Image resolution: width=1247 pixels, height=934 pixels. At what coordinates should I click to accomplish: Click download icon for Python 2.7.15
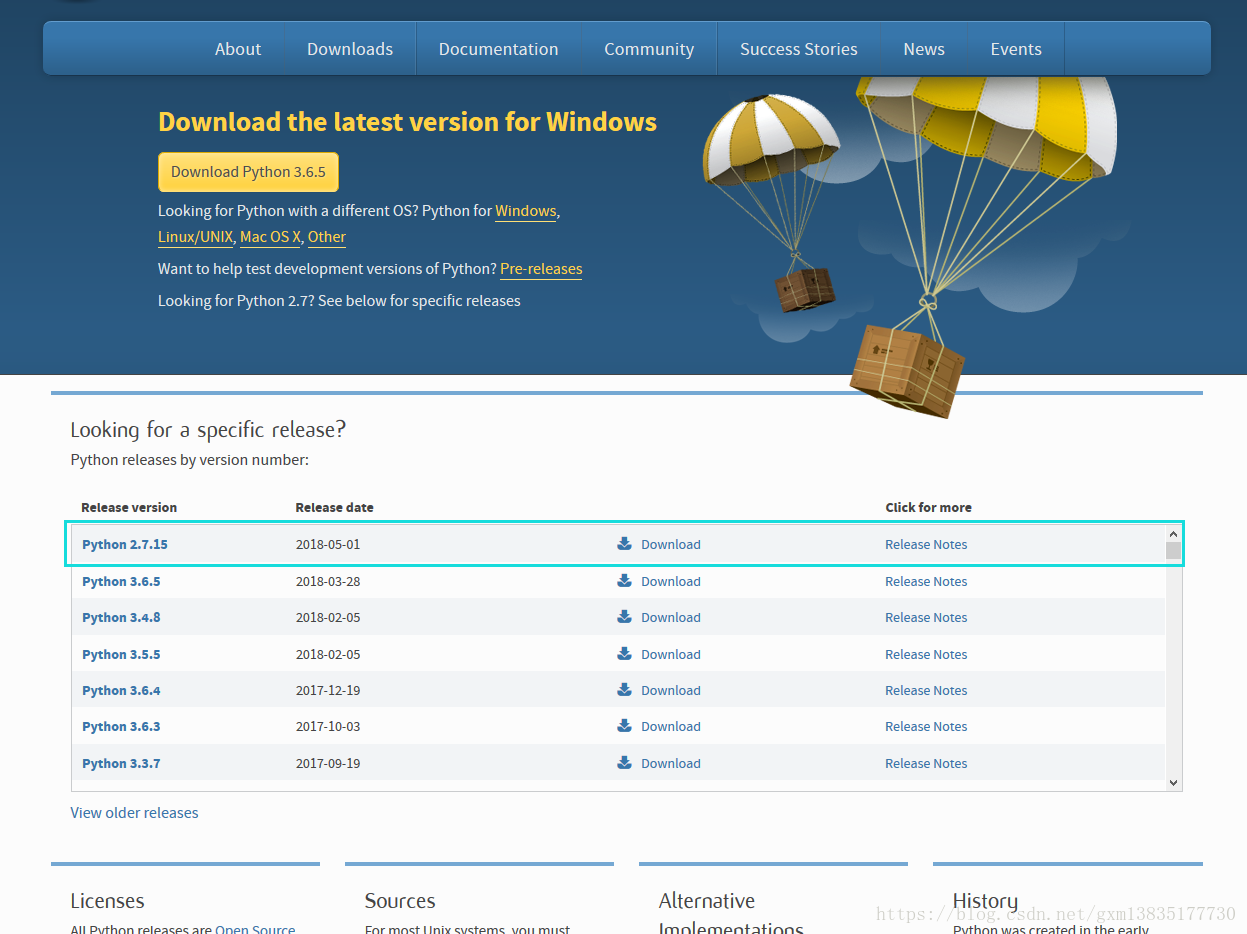(x=624, y=544)
